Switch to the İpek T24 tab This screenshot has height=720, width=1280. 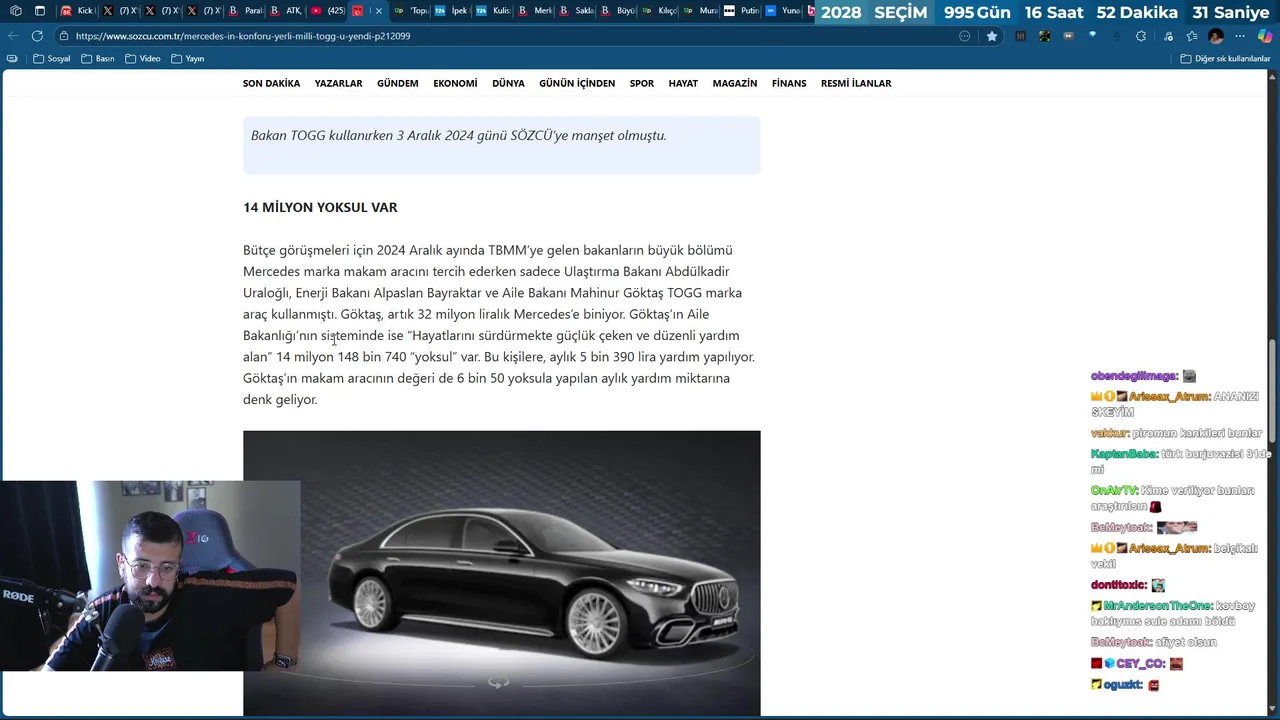pos(451,11)
